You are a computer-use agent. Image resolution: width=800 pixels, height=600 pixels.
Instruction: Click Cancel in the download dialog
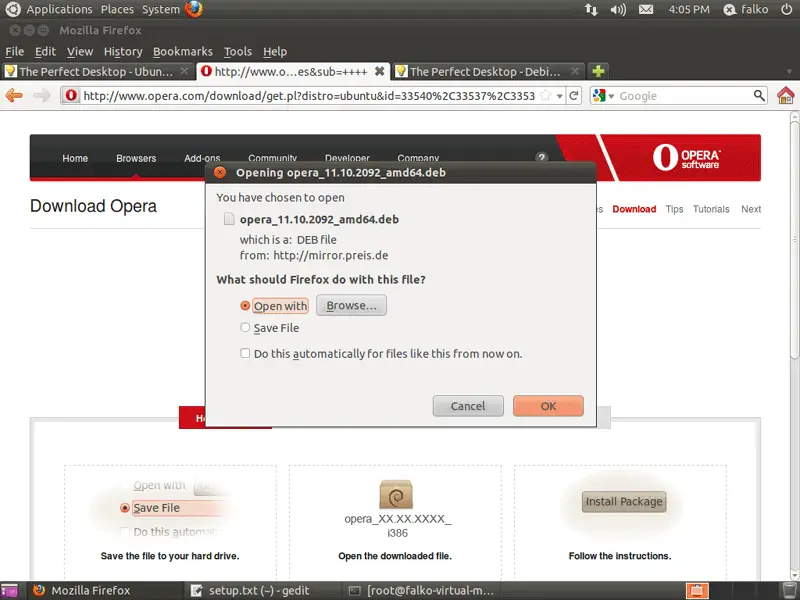coord(468,406)
